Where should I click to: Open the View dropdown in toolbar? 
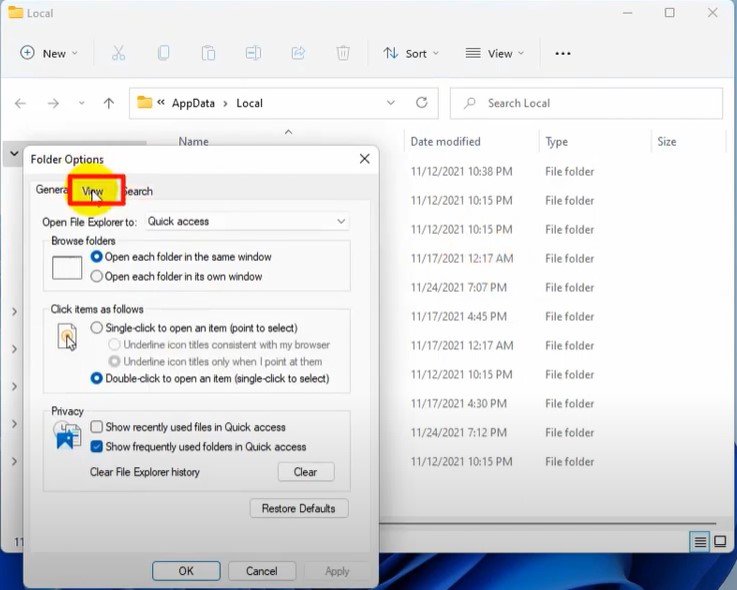[494, 53]
